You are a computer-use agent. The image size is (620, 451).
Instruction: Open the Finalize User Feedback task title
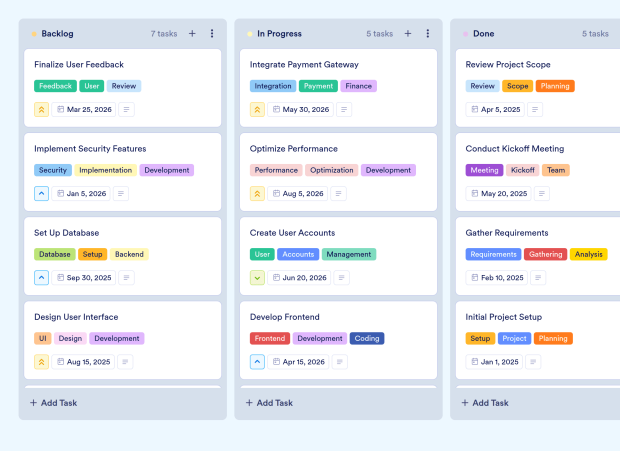point(79,64)
